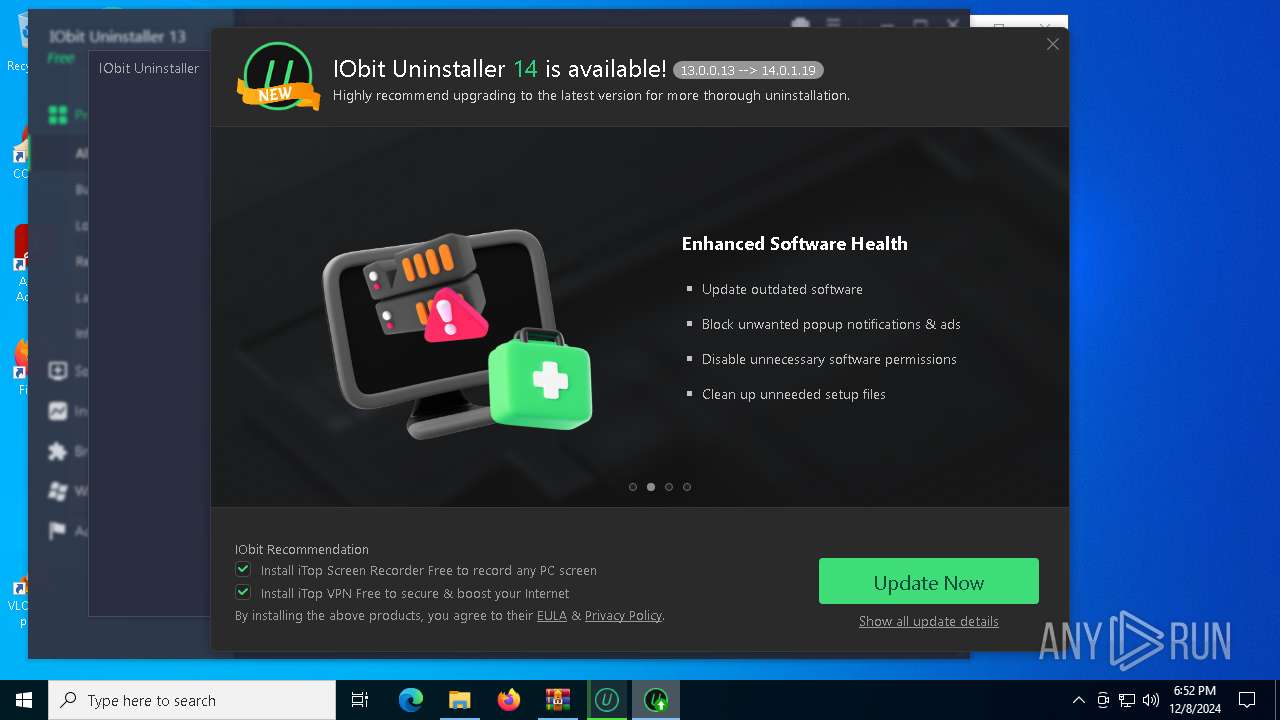Select the third slide indicator dot

[x=669, y=487]
